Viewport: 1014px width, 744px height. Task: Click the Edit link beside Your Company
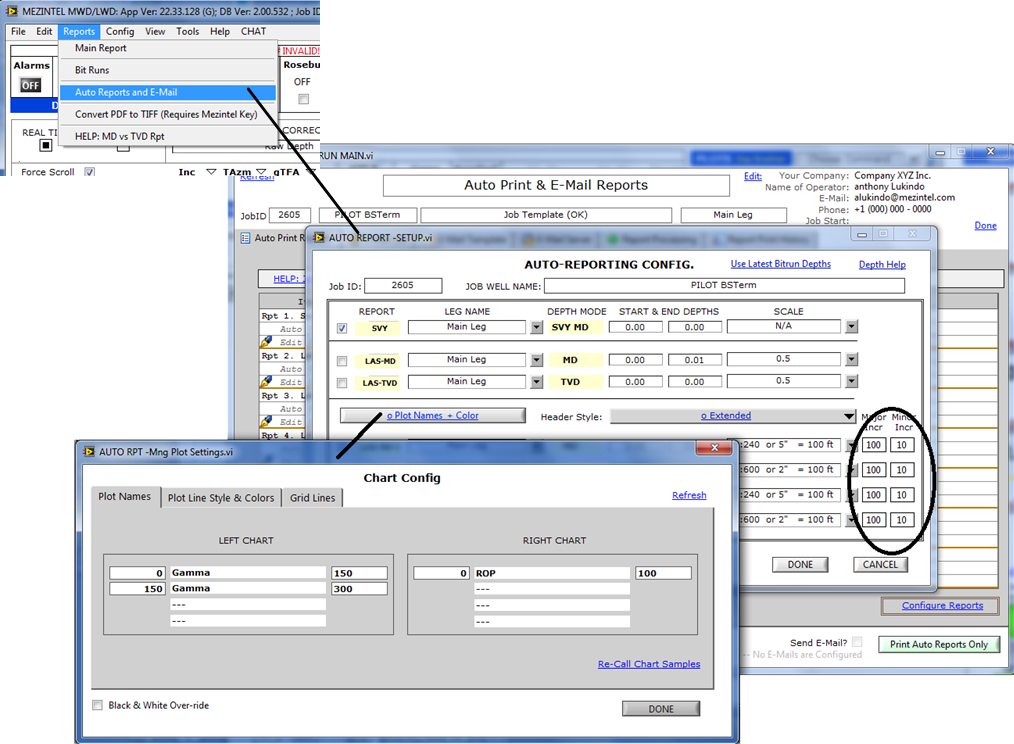pyautogui.click(x=753, y=176)
